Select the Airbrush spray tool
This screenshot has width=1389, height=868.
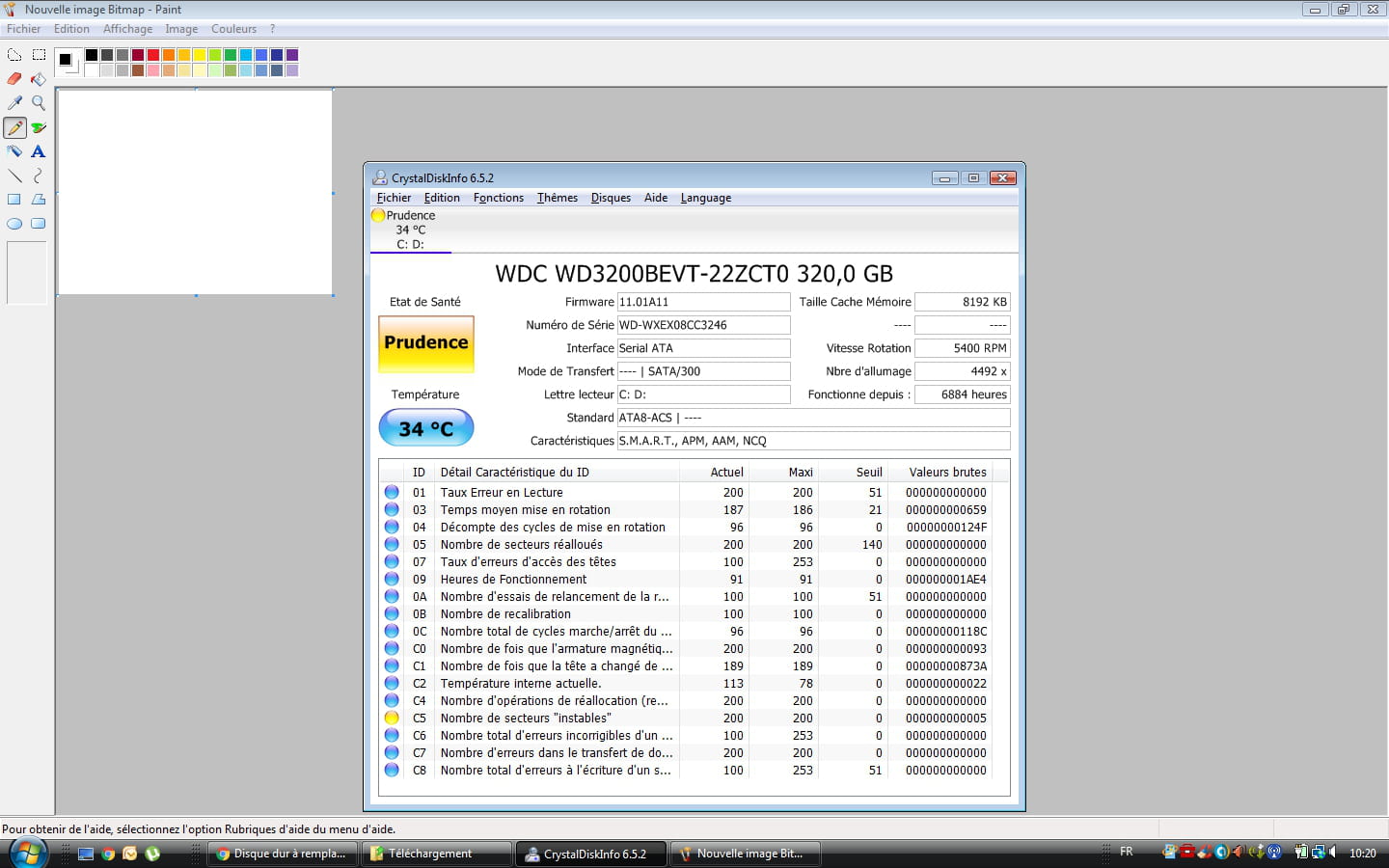click(x=14, y=151)
